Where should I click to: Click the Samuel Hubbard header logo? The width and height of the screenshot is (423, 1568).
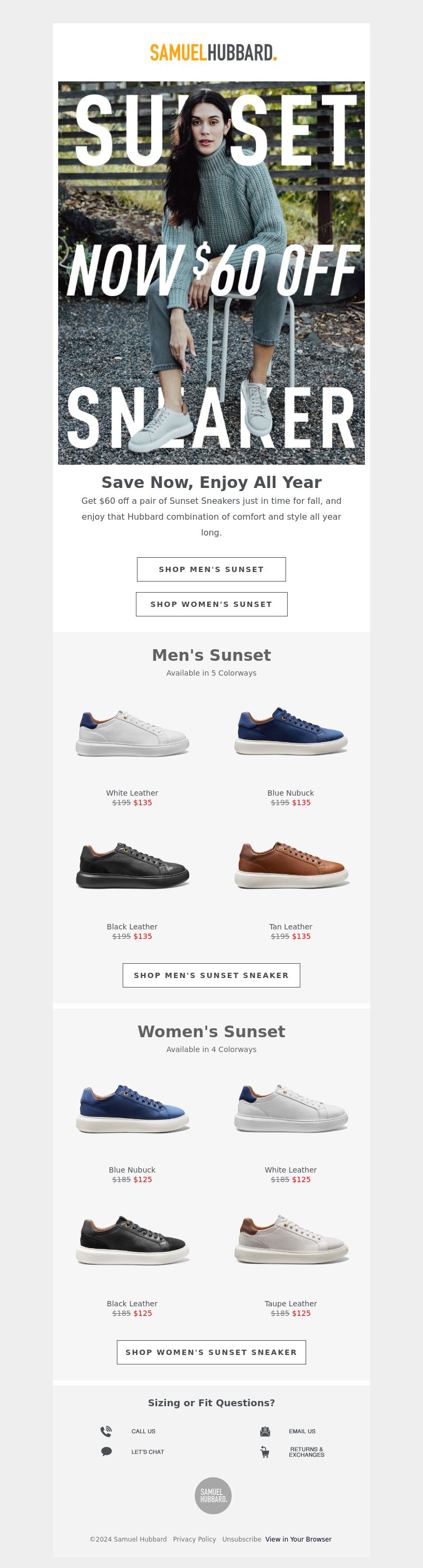[x=214, y=53]
